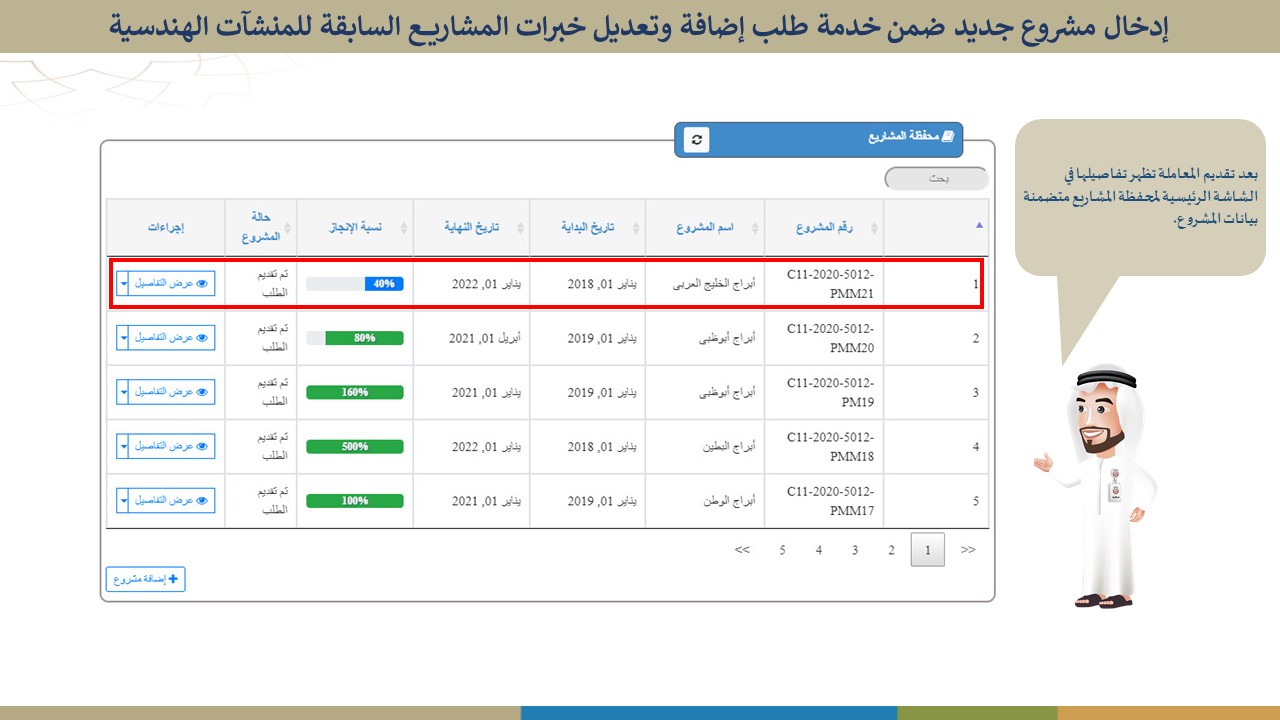Viewport: 1280px width, 720px height.
Task: Click the ascending sort triangle in the index column
Action: pyautogui.click(x=979, y=225)
